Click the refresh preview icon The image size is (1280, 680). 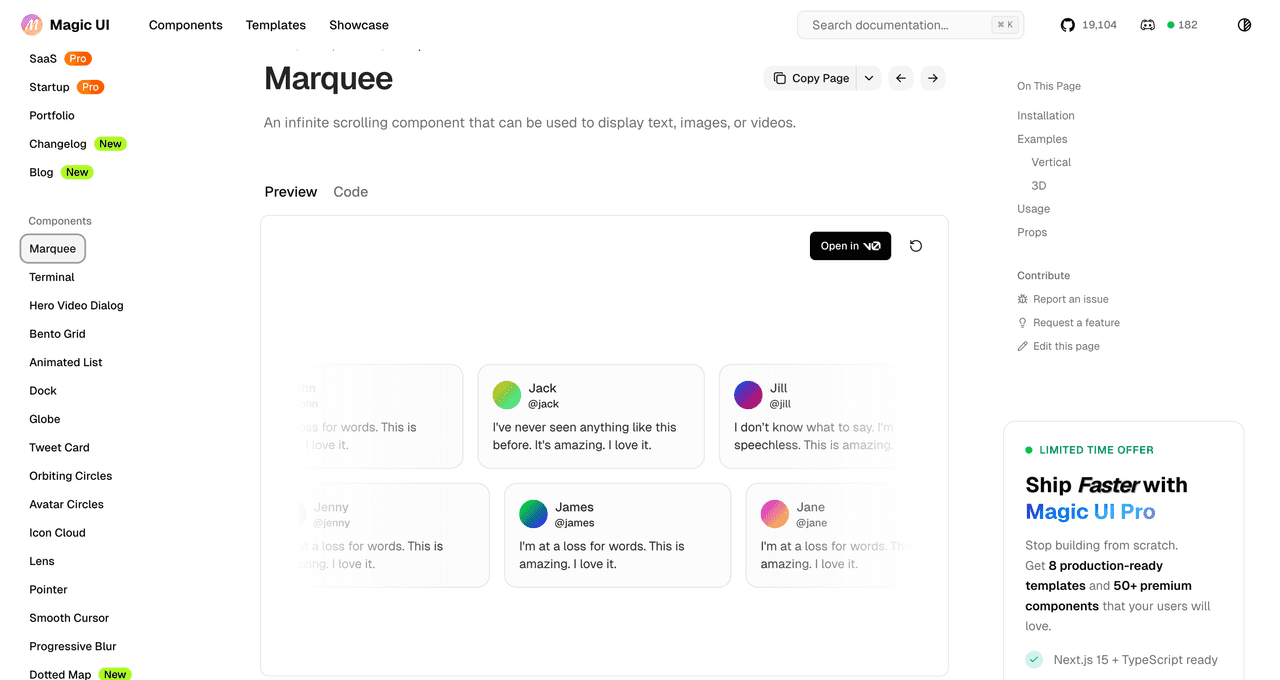tap(915, 246)
